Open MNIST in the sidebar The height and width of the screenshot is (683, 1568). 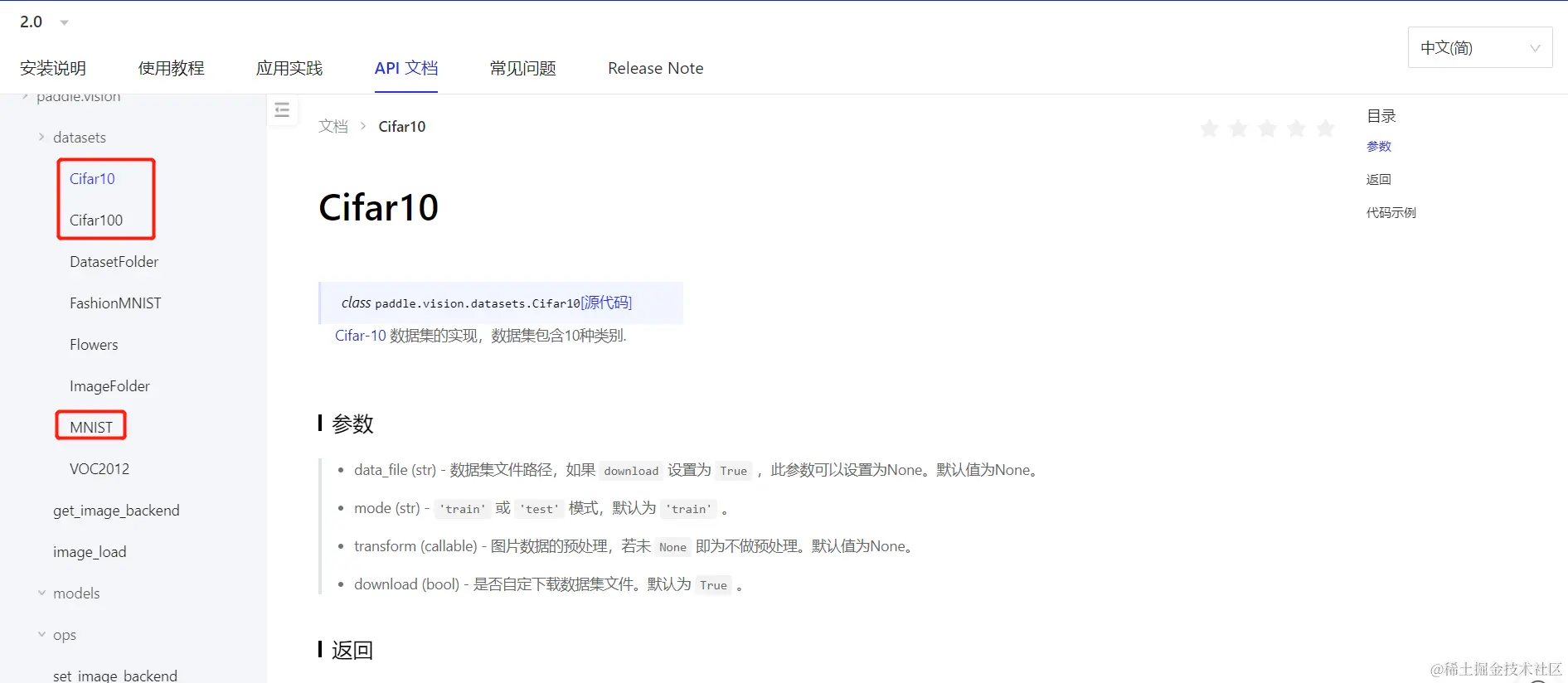(91, 428)
